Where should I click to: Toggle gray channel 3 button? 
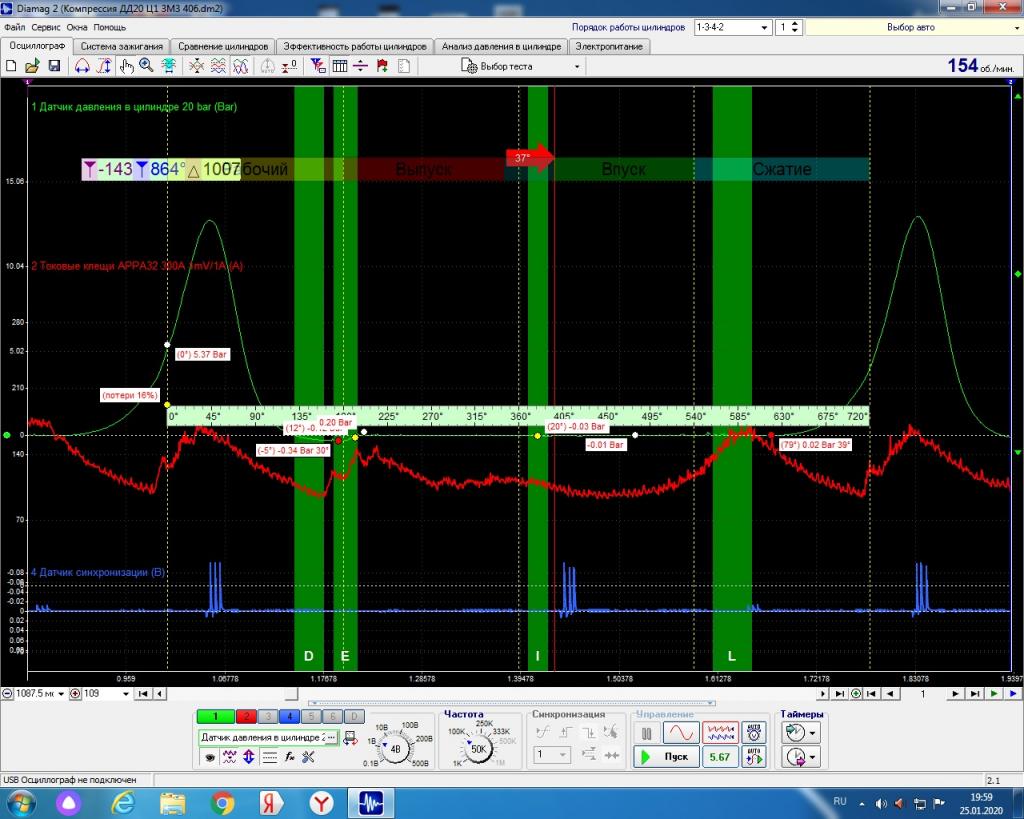268,716
